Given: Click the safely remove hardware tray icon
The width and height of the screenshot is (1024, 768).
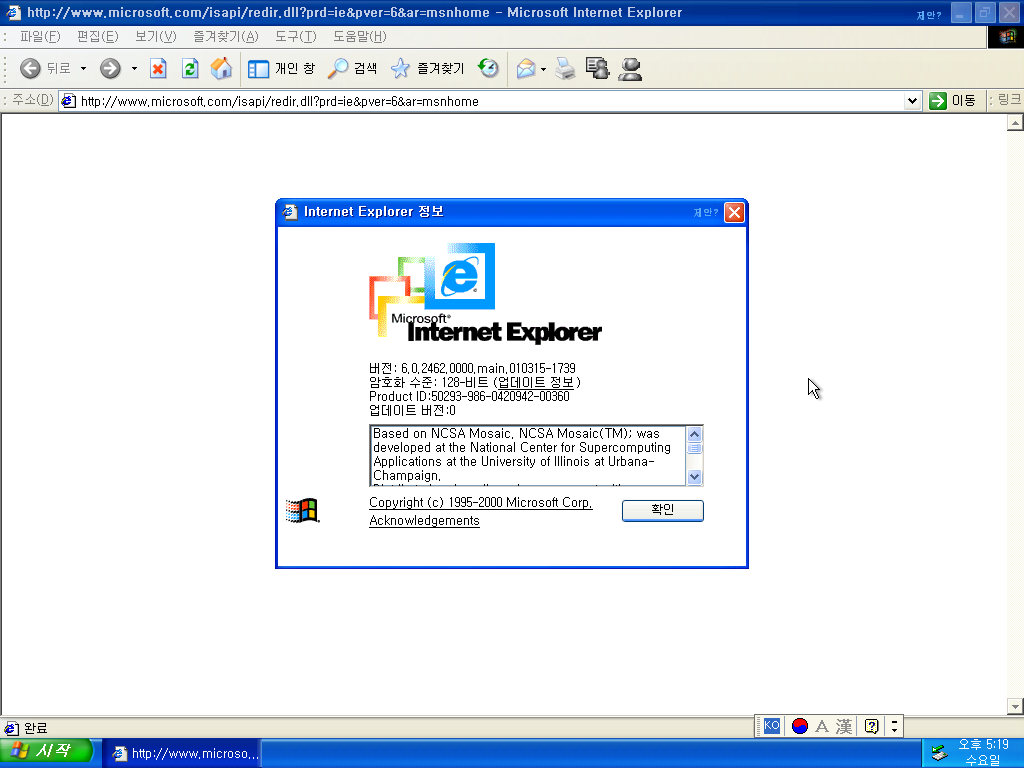Looking at the screenshot, I should coord(939,753).
